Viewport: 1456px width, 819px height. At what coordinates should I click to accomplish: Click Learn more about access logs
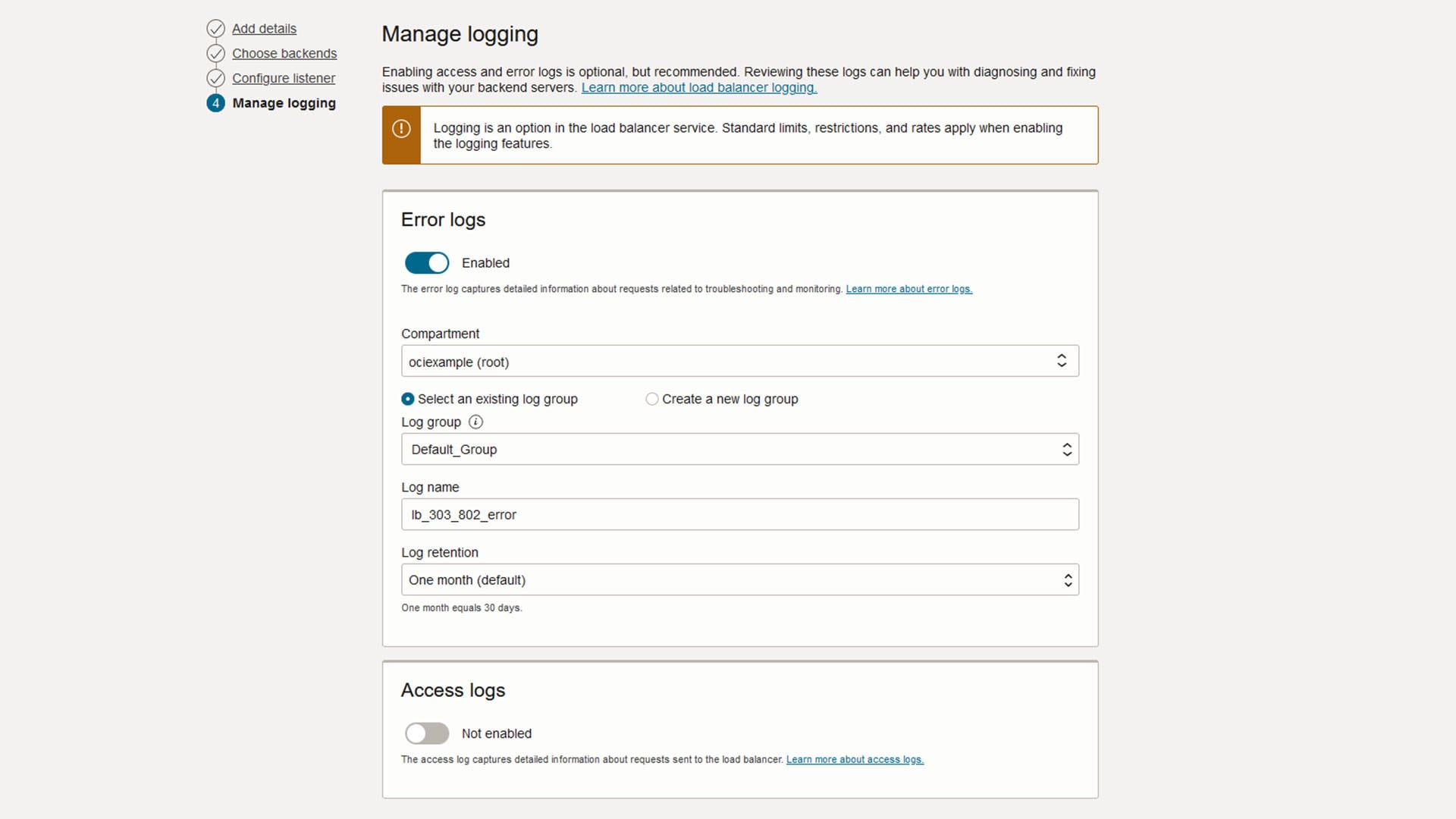[855, 759]
